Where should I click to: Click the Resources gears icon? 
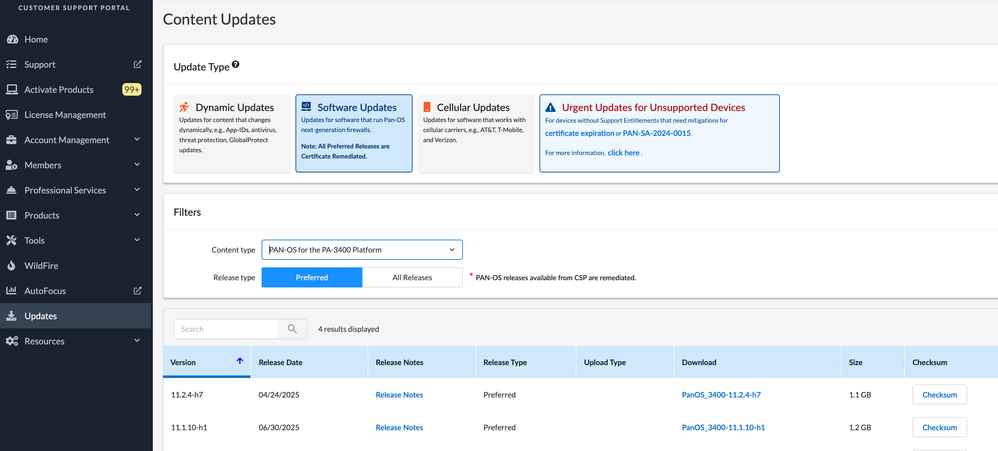11,341
